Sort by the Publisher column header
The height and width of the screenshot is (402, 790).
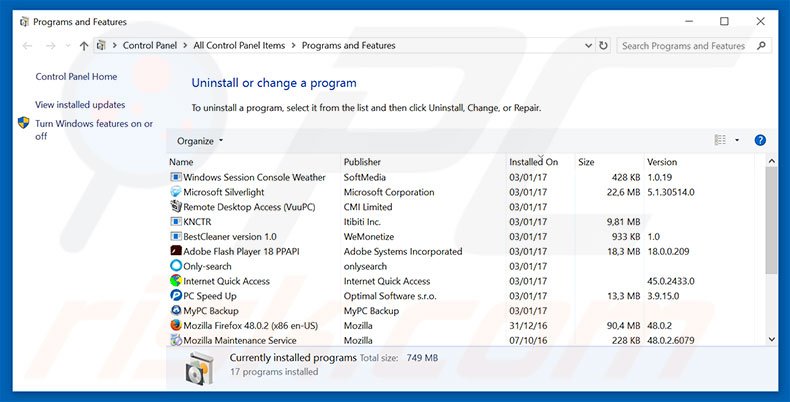point(362,162)
